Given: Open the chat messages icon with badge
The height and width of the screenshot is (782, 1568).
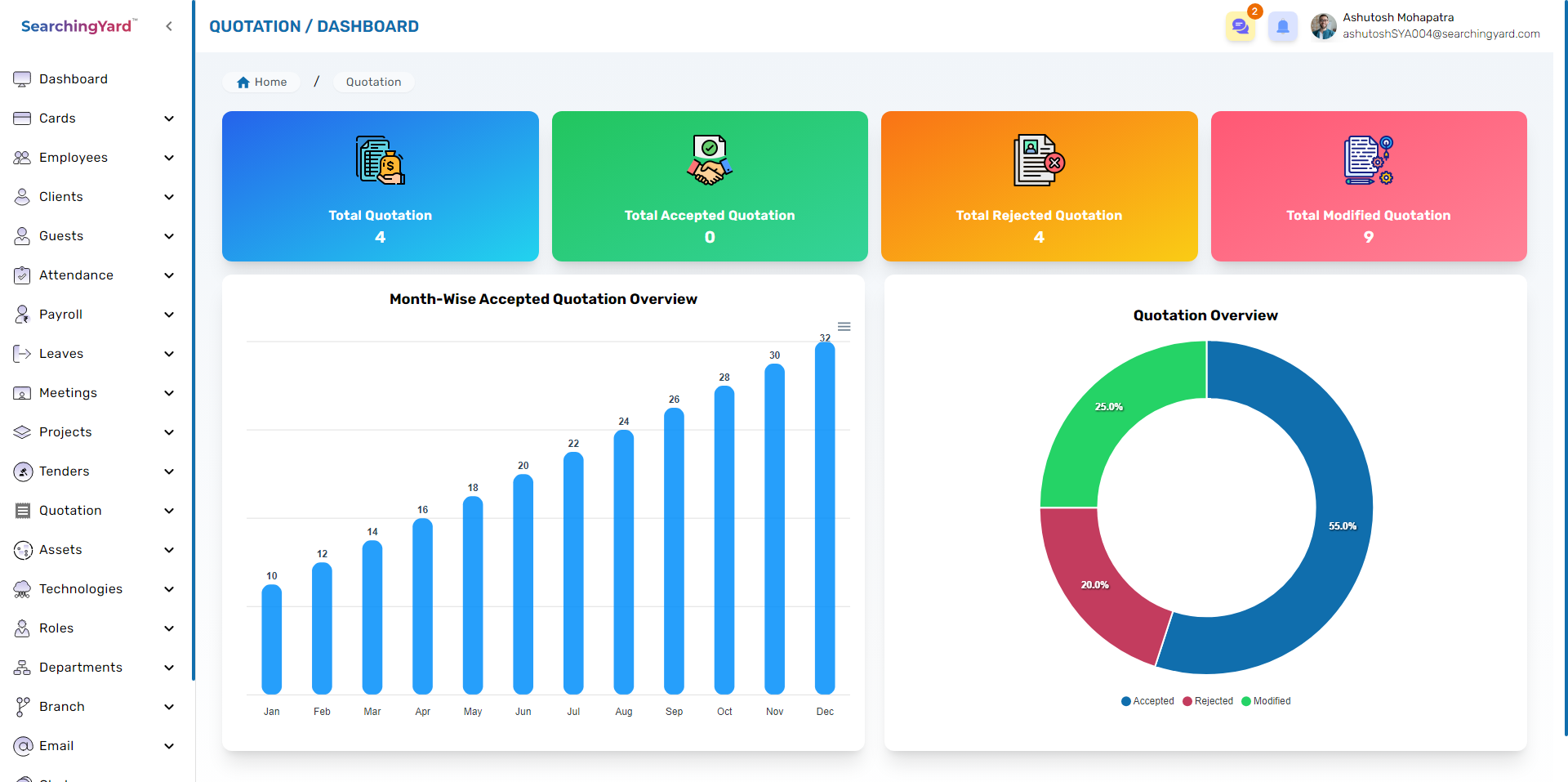Looking at the screenshot, I should tap(1240, 27).
